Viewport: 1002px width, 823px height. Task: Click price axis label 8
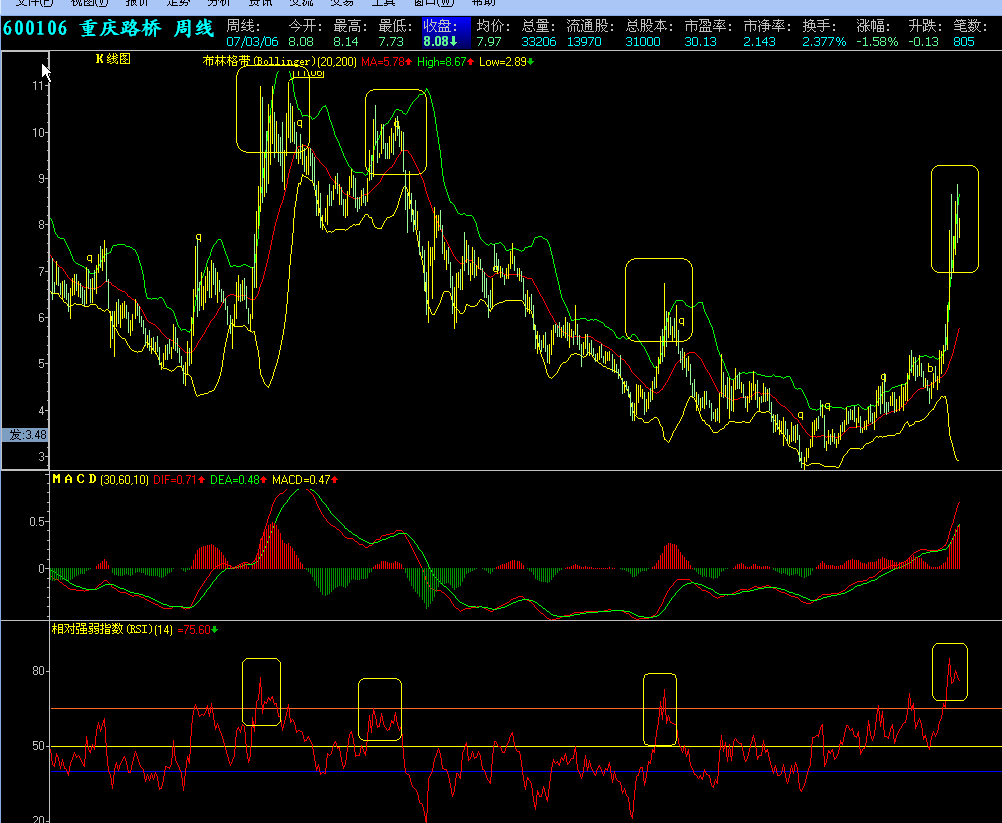[x=42, y=225]
